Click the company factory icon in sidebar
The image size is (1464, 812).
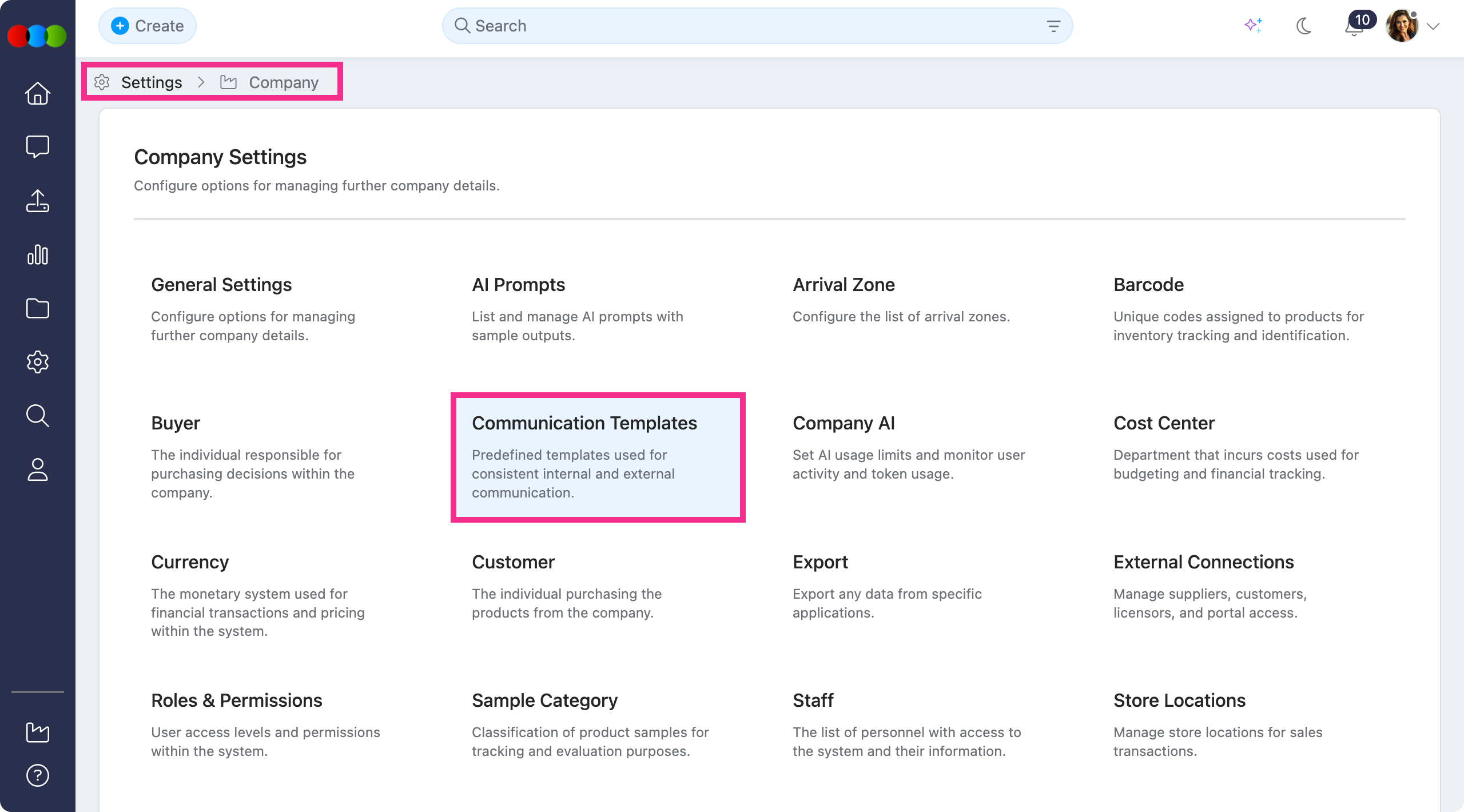[38, 732]
